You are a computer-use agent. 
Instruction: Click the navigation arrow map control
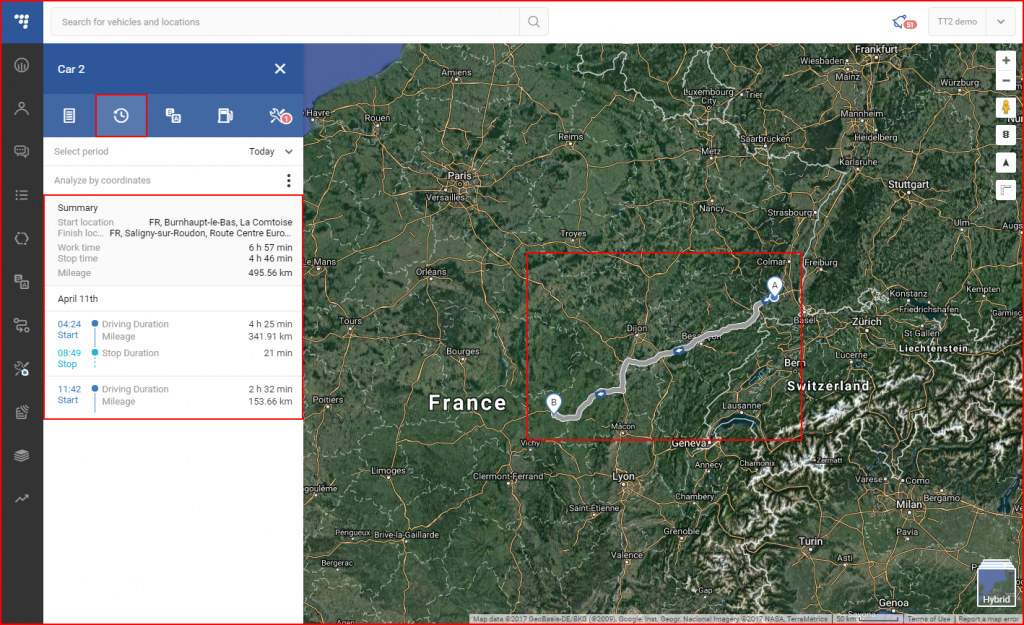[x=1006, y=162]
